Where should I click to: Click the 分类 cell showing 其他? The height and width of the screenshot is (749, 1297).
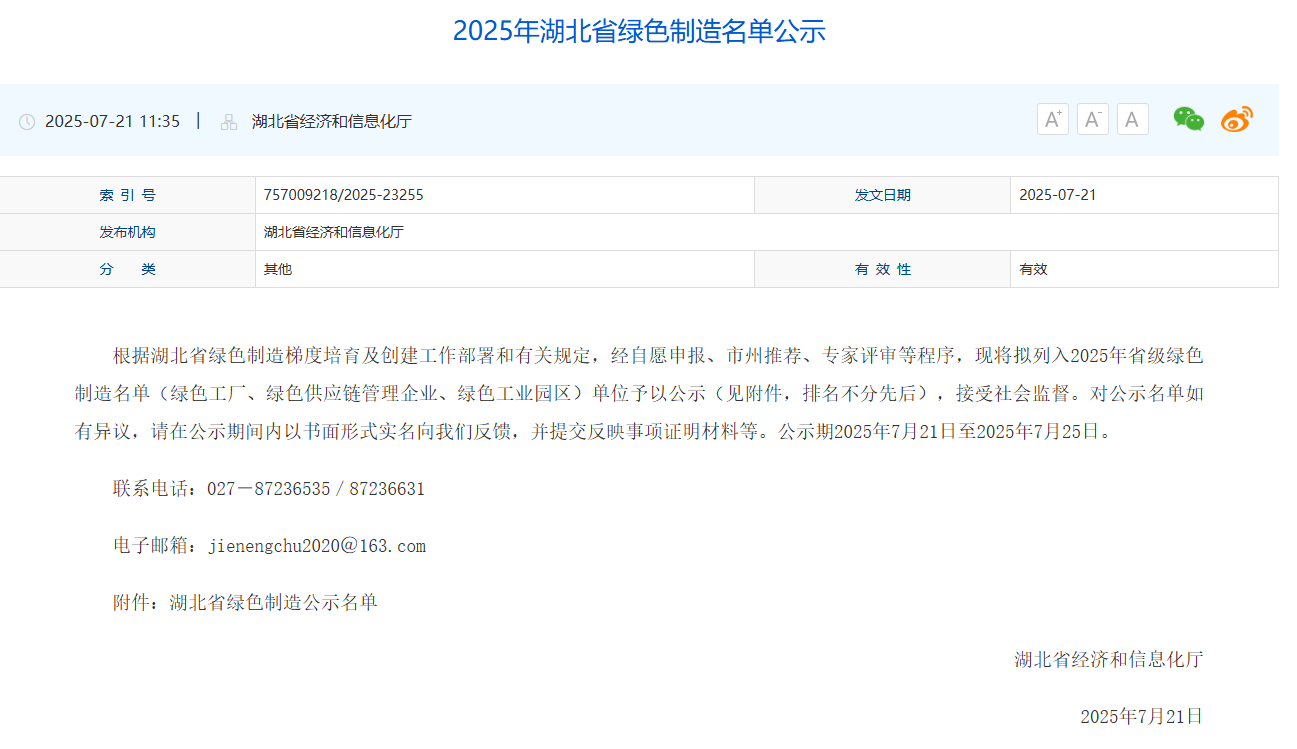275,268
